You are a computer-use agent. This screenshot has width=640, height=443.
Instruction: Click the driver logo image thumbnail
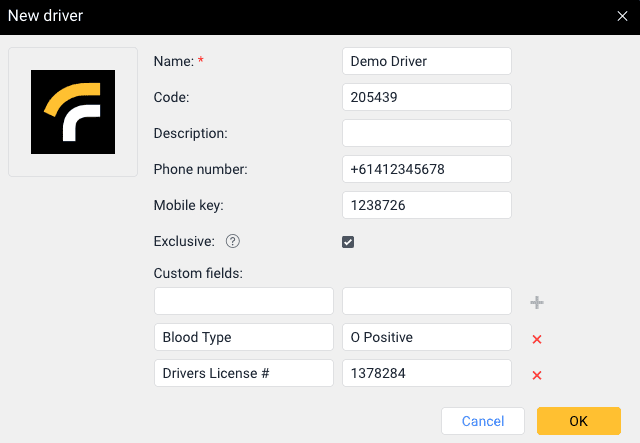pyautogui.click(x=73, y=112)
